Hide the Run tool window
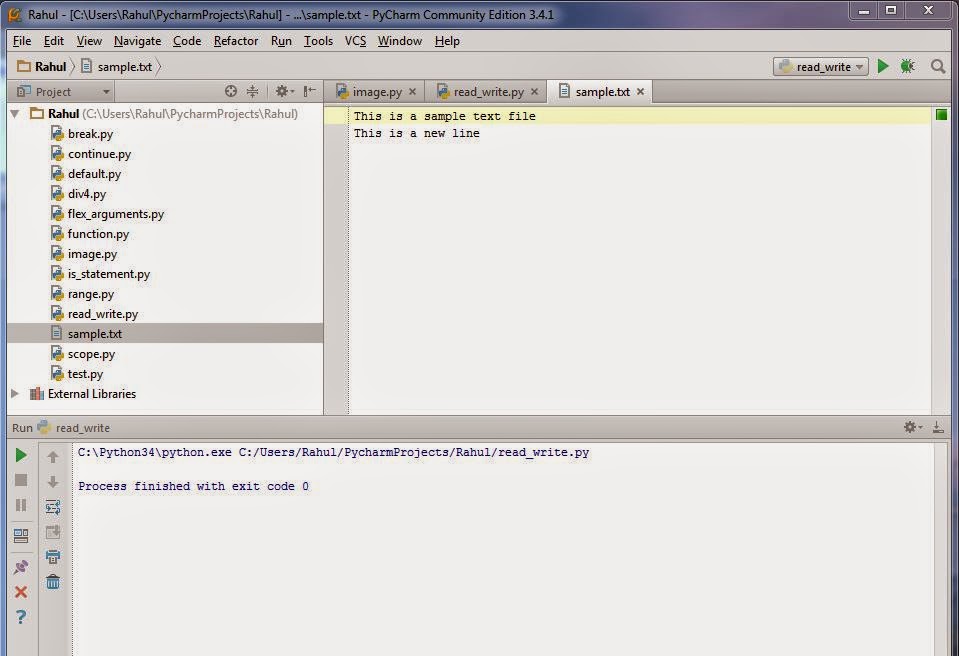 pos(938,427)
